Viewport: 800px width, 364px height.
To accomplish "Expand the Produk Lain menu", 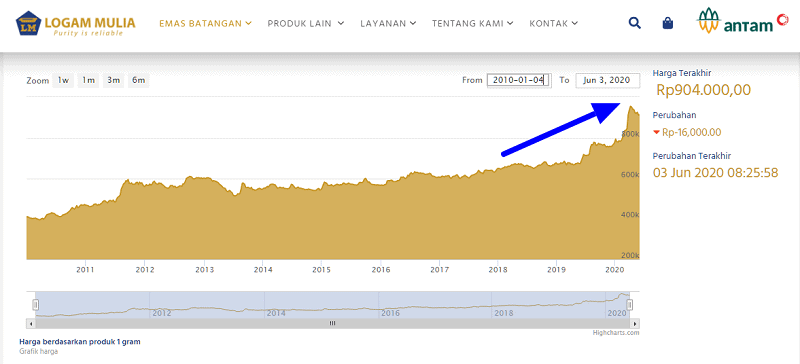I will click(x=306, y=23).
